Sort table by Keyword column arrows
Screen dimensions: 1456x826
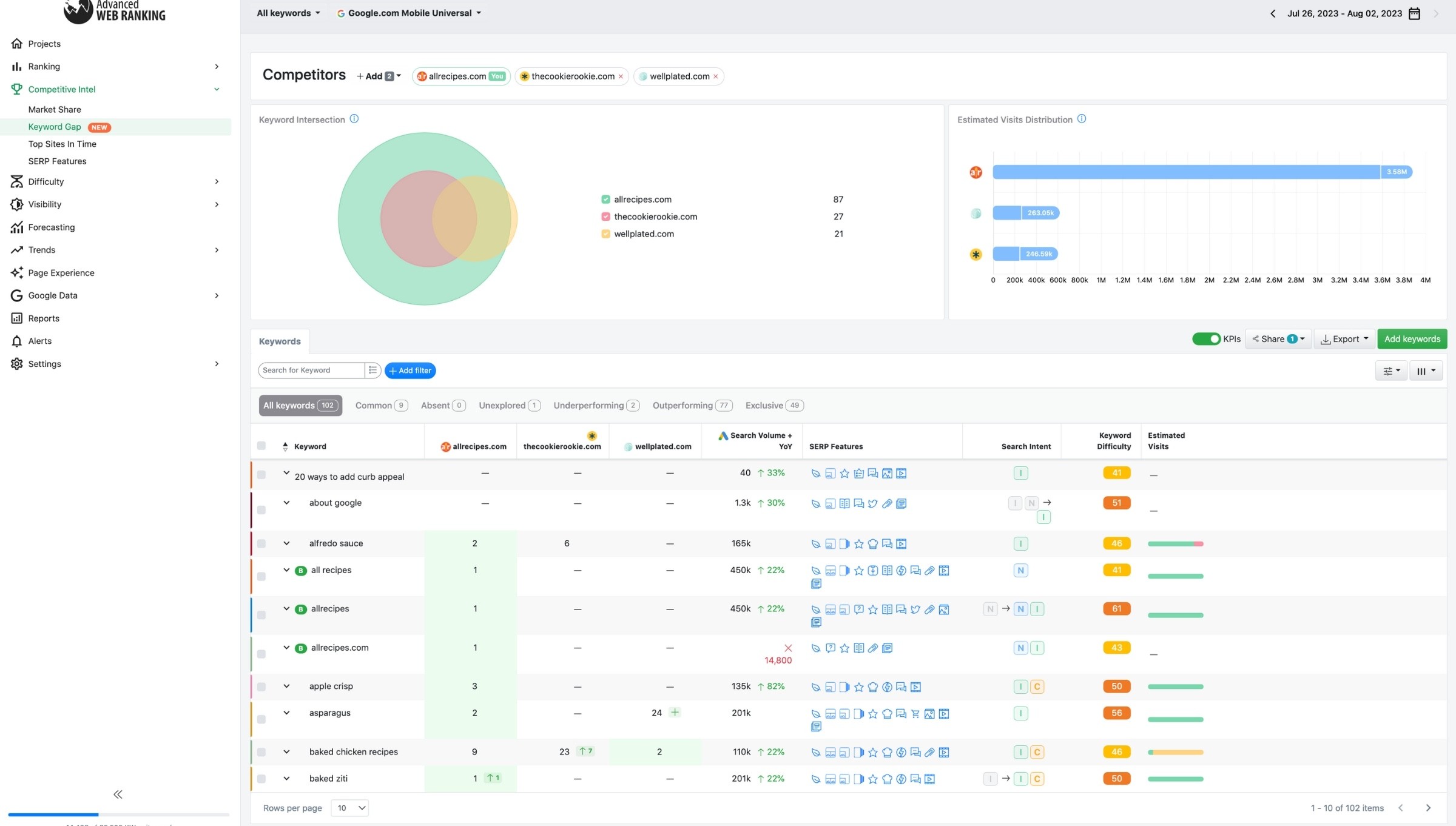285,447
